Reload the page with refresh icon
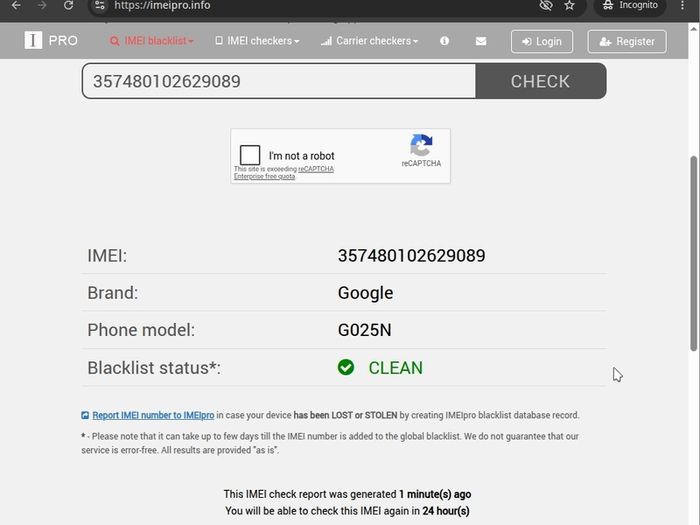Screen dimensions: 700x525 [68, 5]
